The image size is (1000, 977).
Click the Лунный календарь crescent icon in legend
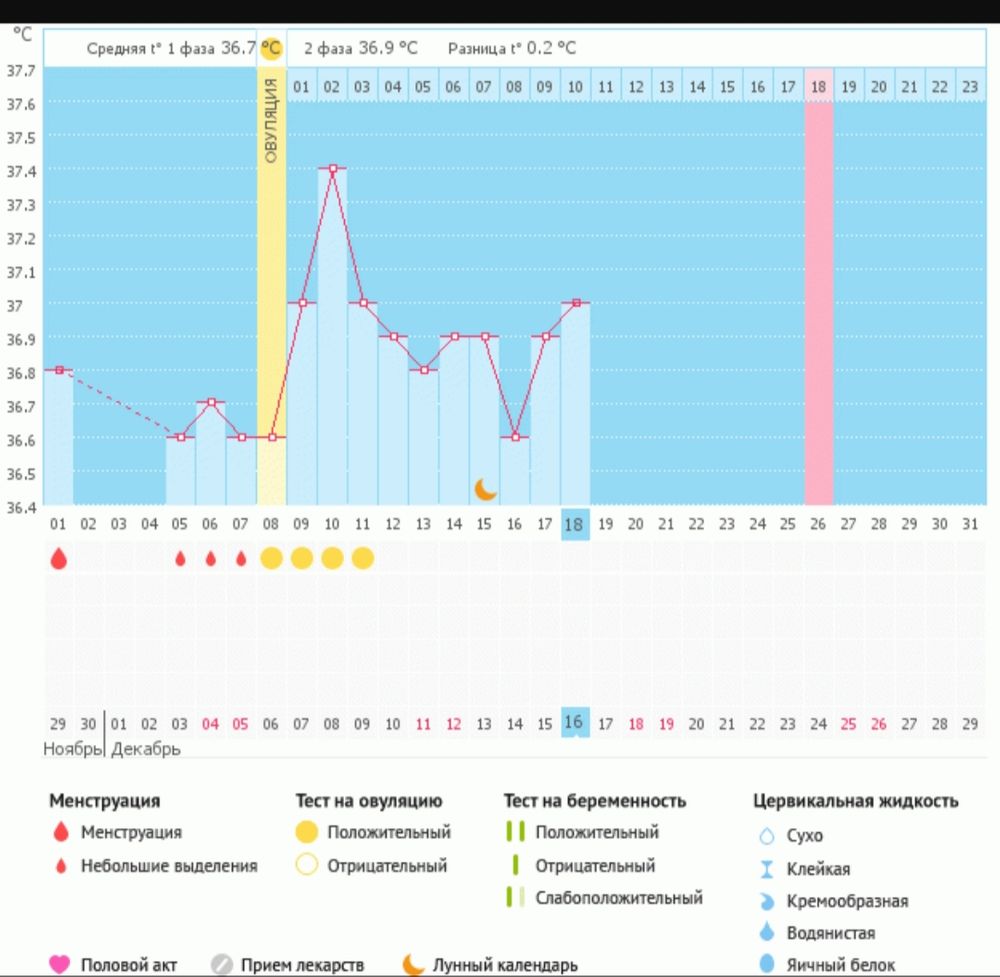click(x=412, y=964)
